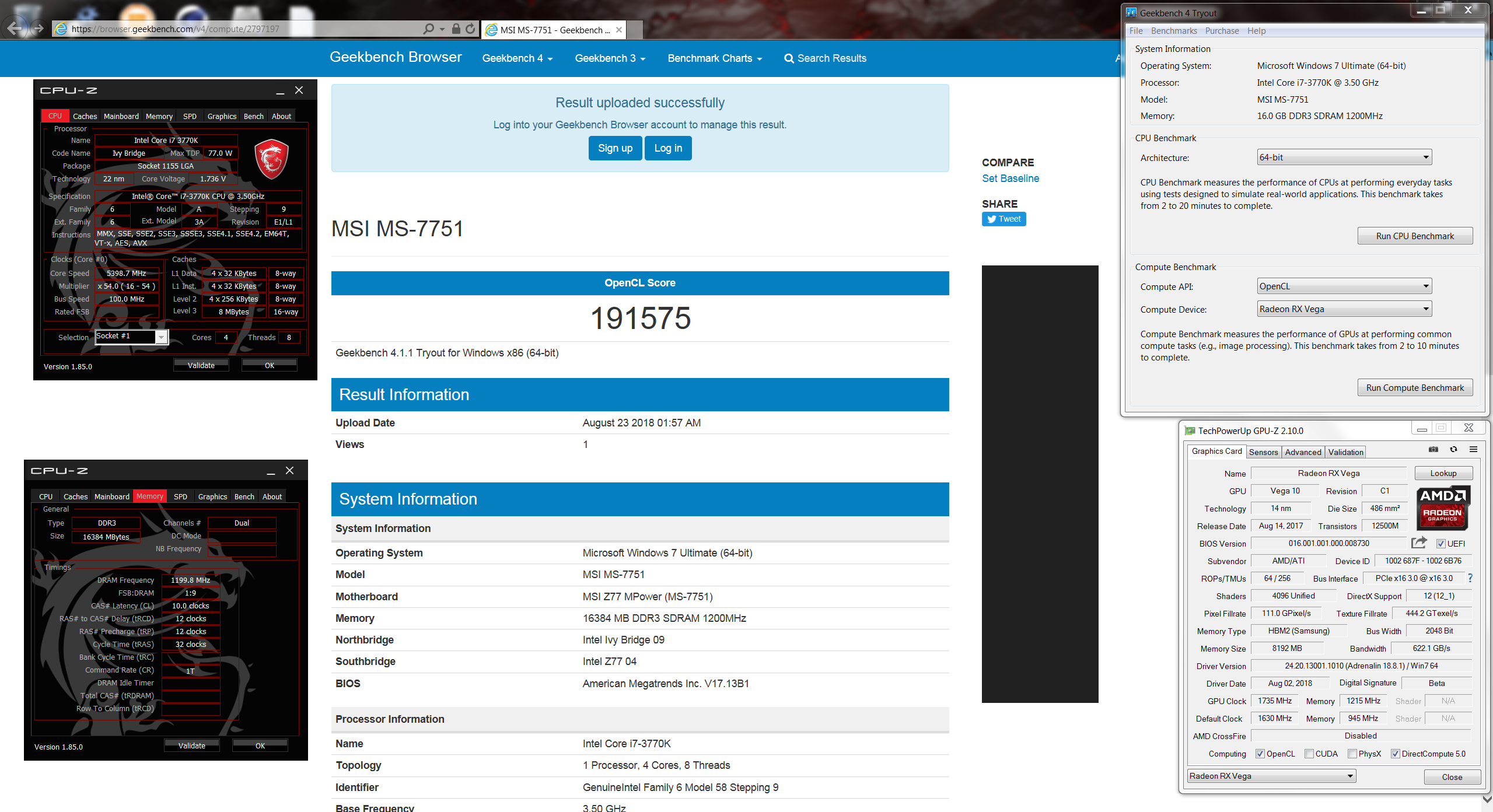The image size is (1493, 812).
Task: Expand the Geekbench 4 navigation dropdown
Action: click(518, 58)
